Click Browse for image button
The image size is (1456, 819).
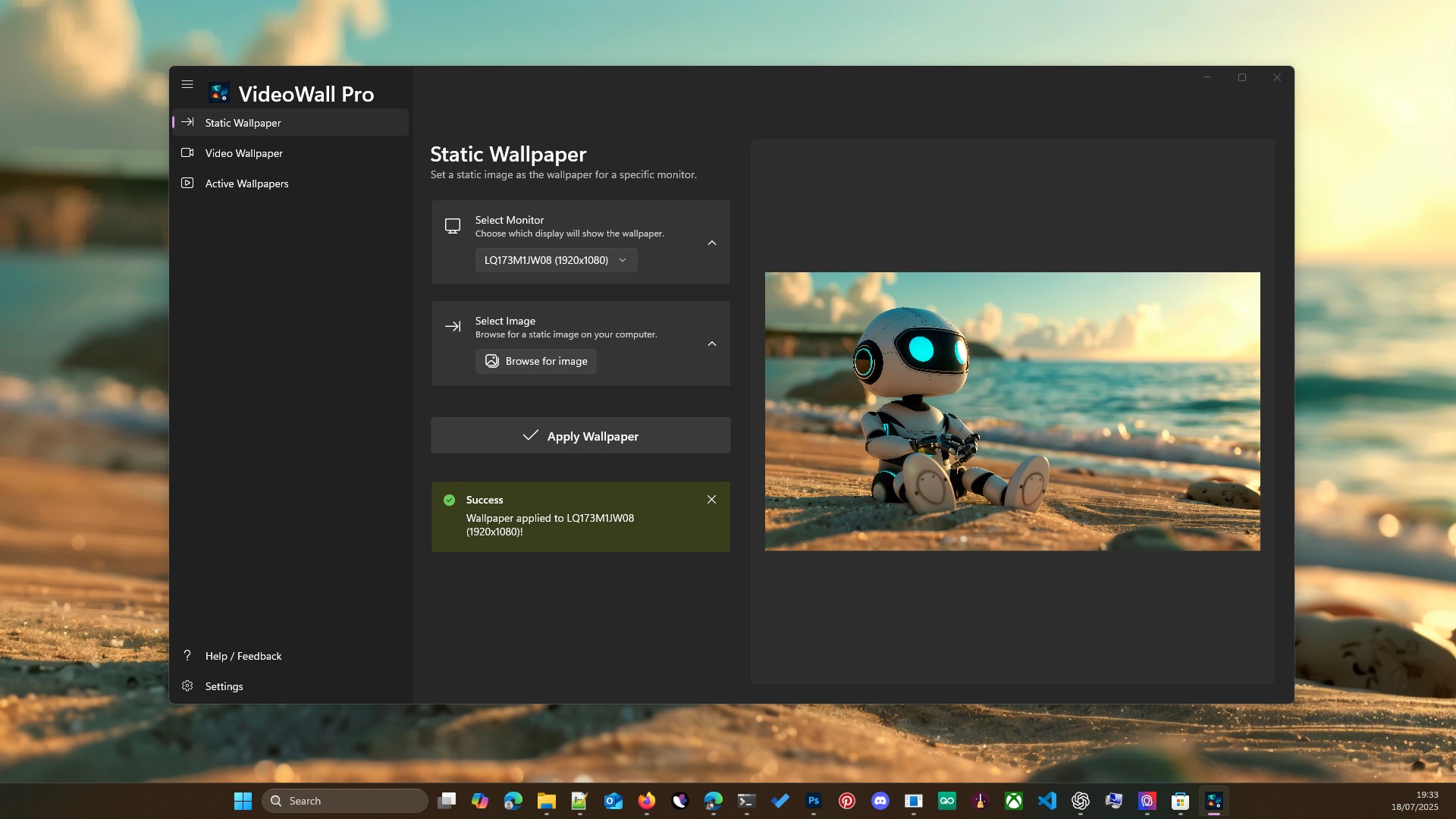536,361
